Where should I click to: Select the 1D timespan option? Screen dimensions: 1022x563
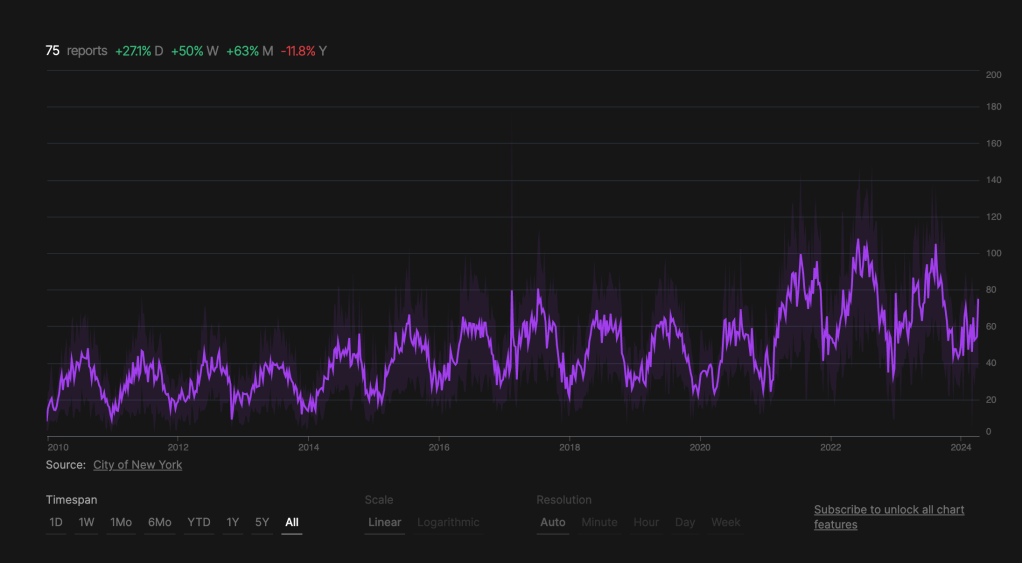[x=56, y=522]
